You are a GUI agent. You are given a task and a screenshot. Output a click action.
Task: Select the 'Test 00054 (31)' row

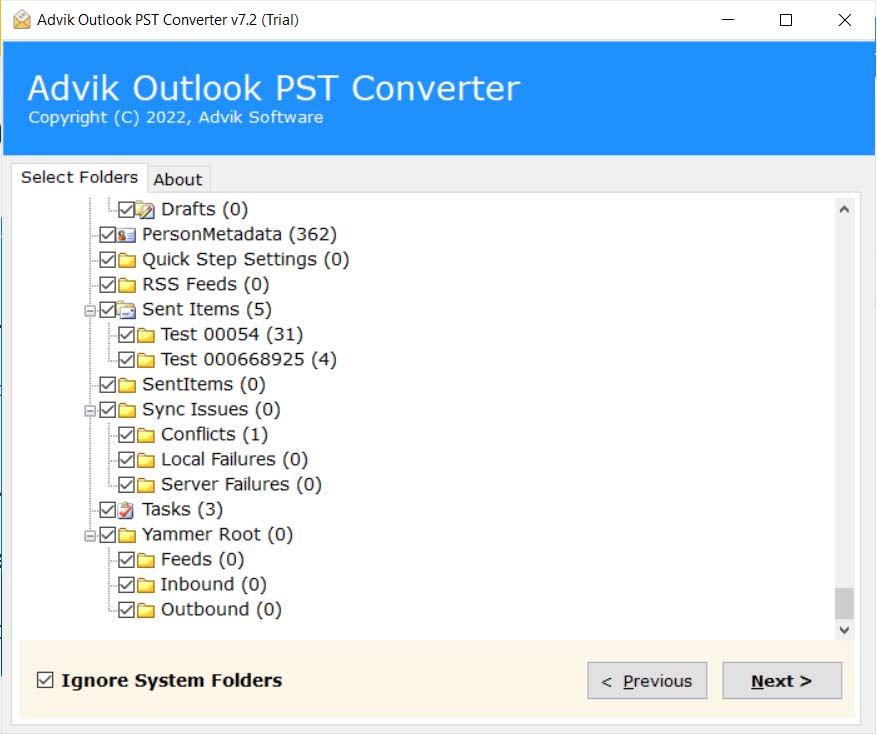(x=232, y=335)
